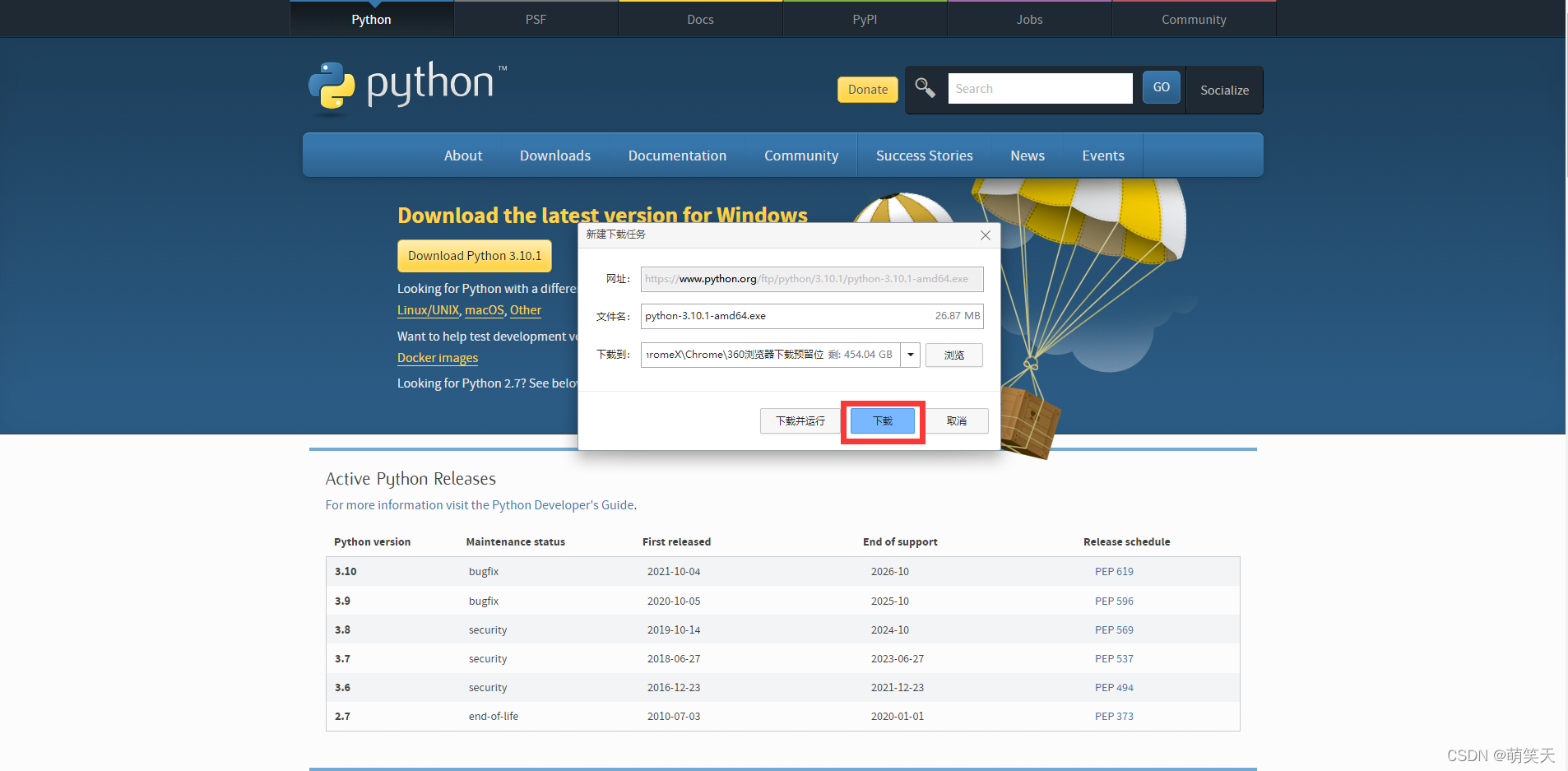The height and width of the screenshot is (771, 1568).
Task: Click the file name input field
Action: click(x=782, y=316)
